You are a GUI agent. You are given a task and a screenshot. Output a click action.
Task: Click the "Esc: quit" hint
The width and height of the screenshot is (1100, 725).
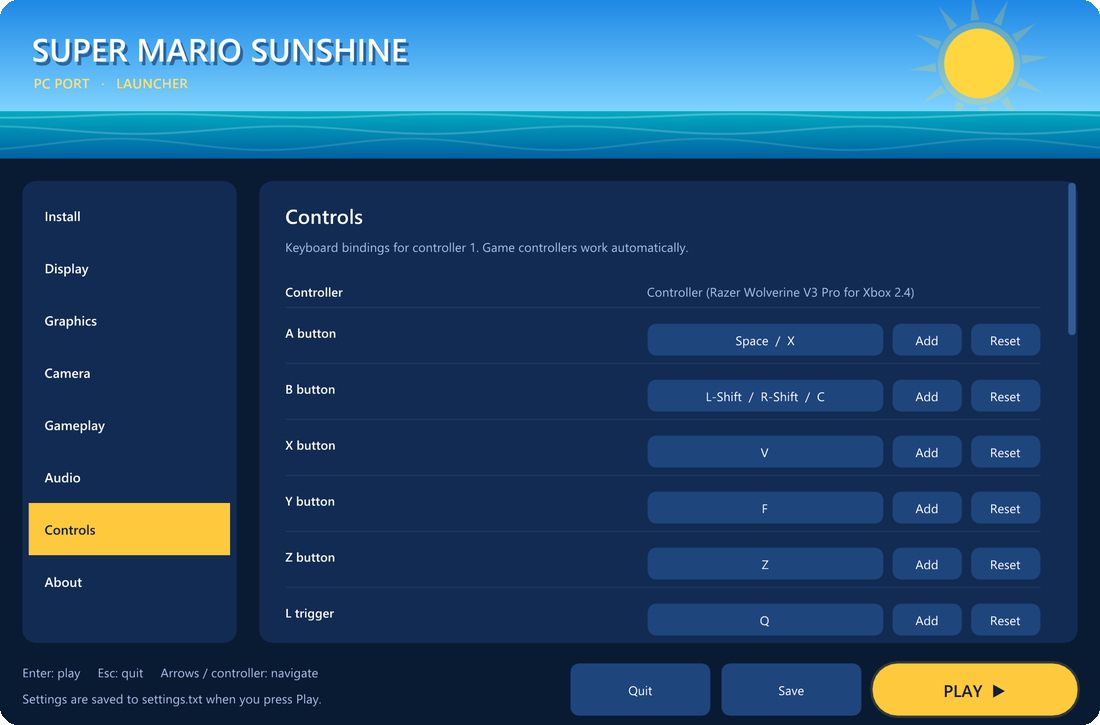click(120, 673)
